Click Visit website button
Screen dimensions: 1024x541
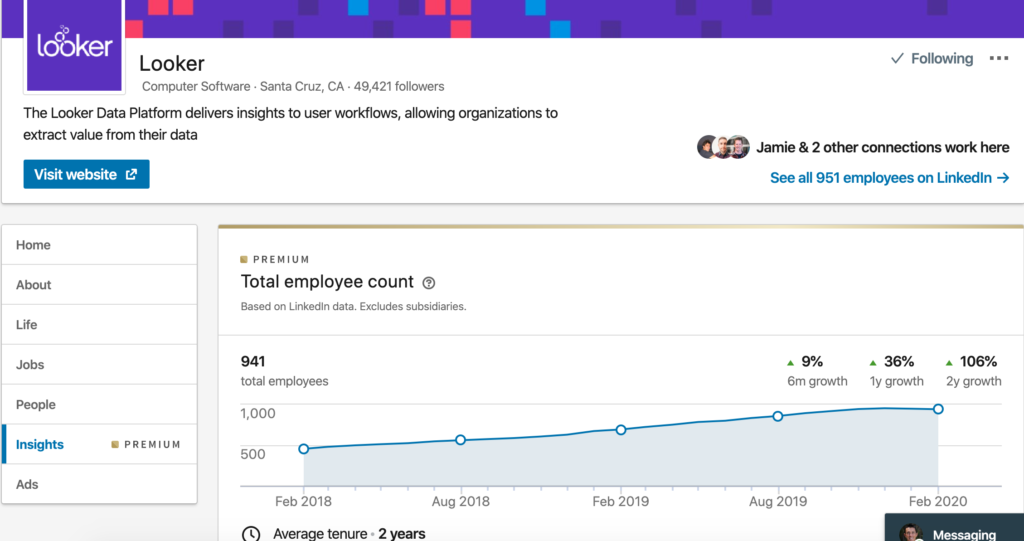click(86, 174)
